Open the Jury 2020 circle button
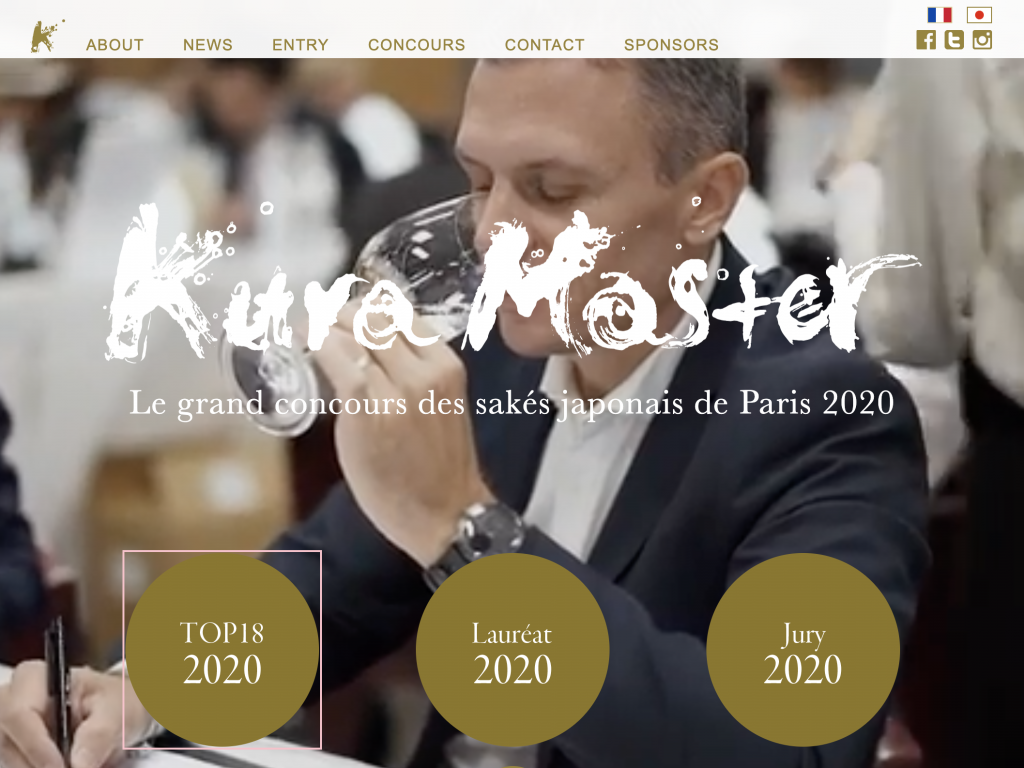The height and width of the screenshot is (768, 1024). (803, 650)
